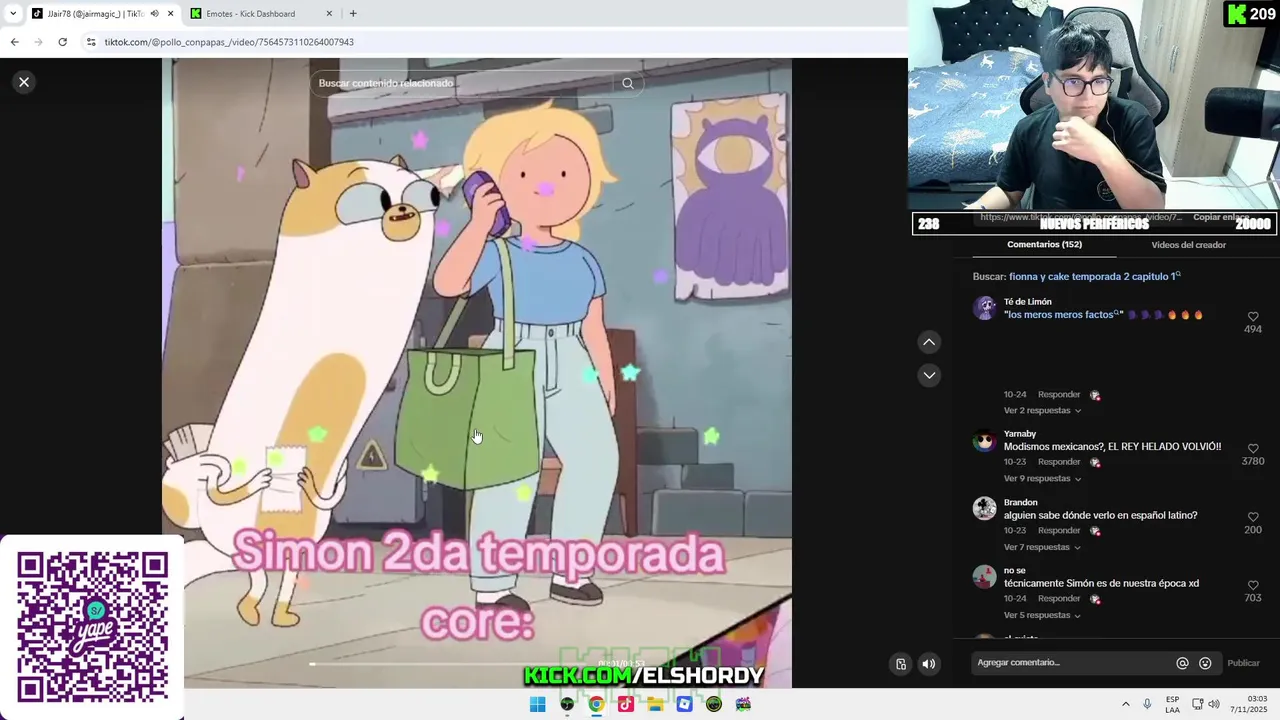Click Responder under Té de Limón's comment
This screenshot has height=720, width=1280.
1059,395
